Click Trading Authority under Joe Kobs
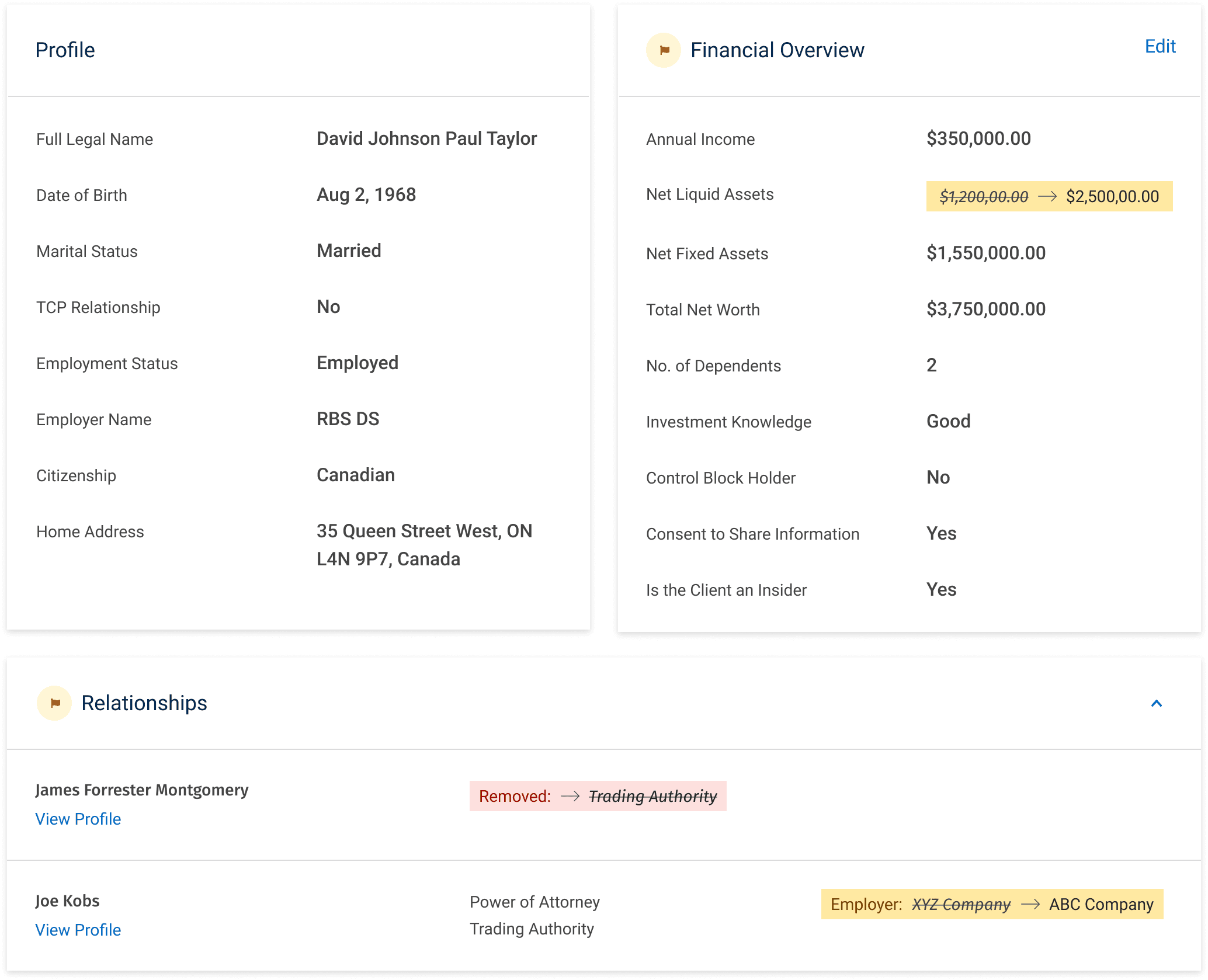Screen dimensions: 1208x980 [532, 929]
